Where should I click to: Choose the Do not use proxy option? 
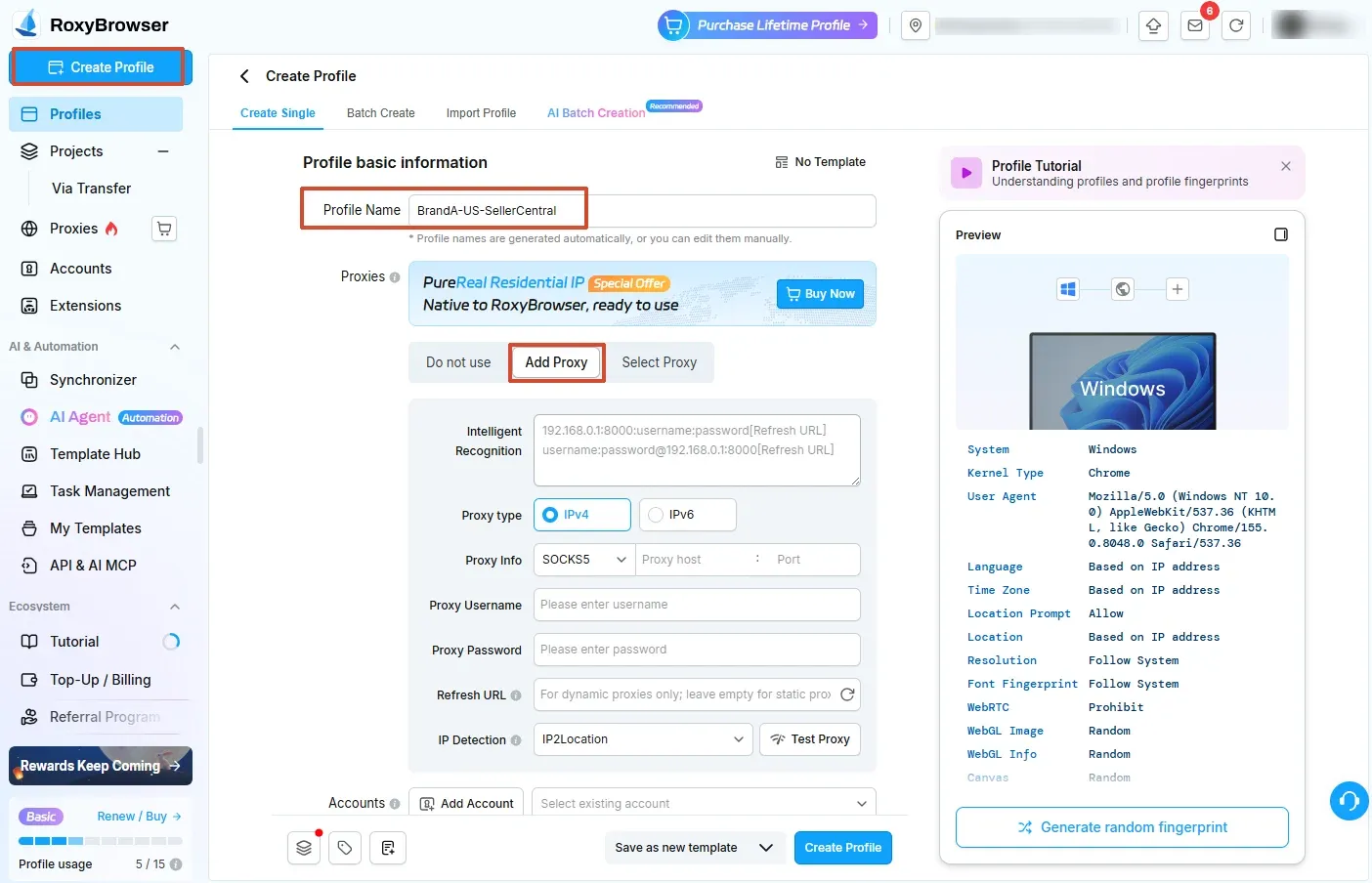click(x=458, y=362)
